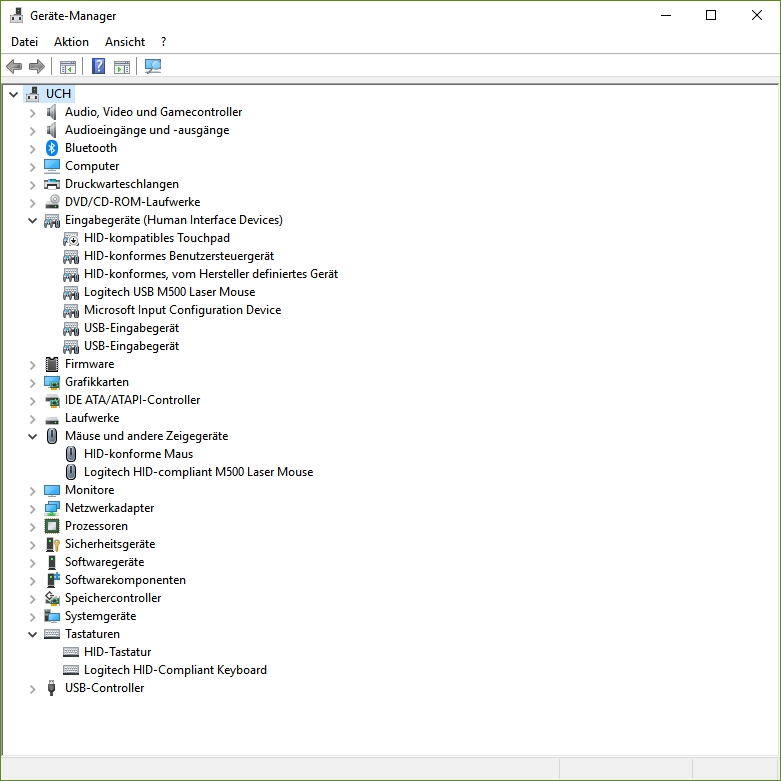The image size is (781, 781).
Task: Click the Netzwerkadapter network icon
Action: click(x=52, y=508)
